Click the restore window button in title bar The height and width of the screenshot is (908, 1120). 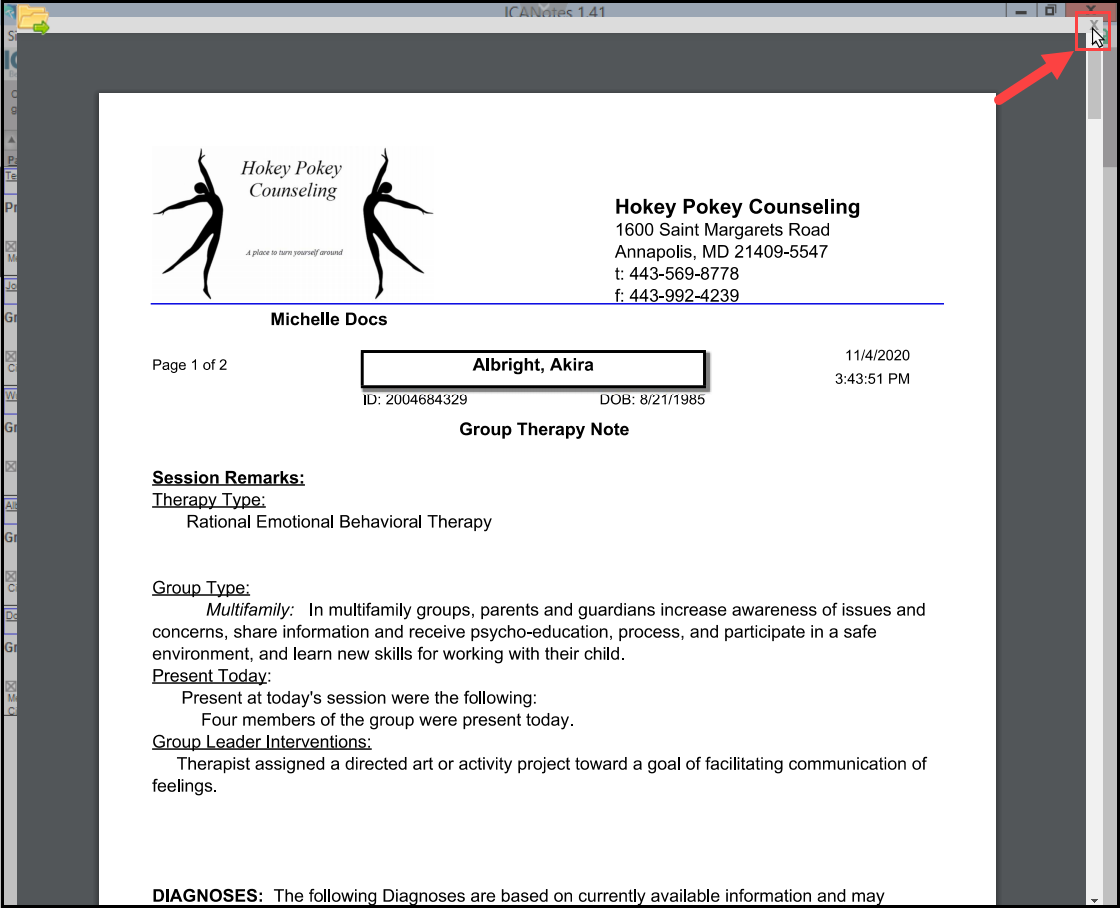tap(1050, 10)
